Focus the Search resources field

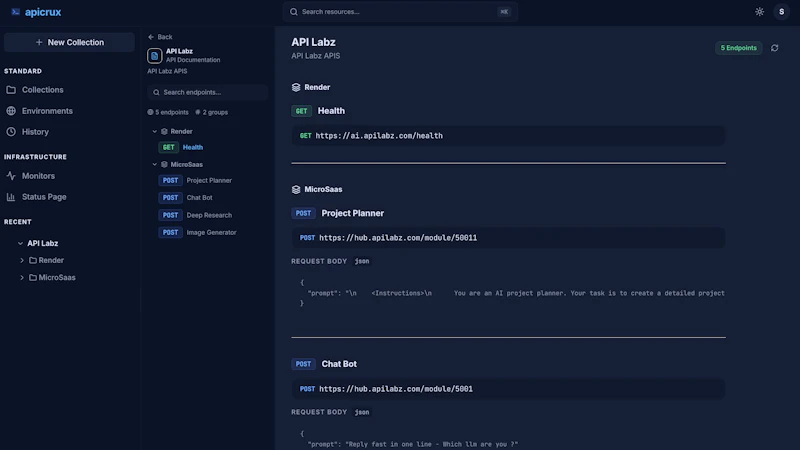(400, 12)
